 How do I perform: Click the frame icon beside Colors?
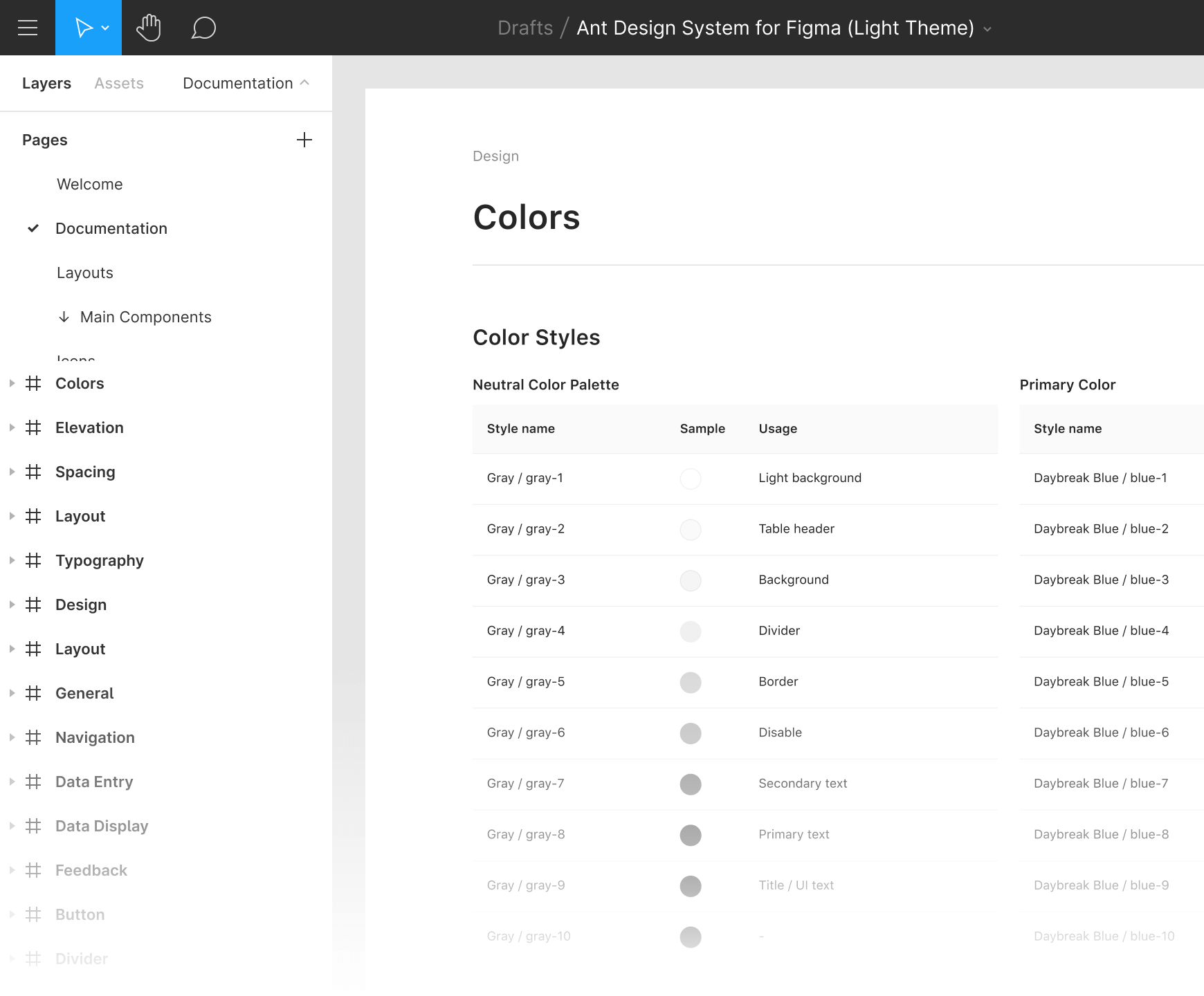pos(33,383)
